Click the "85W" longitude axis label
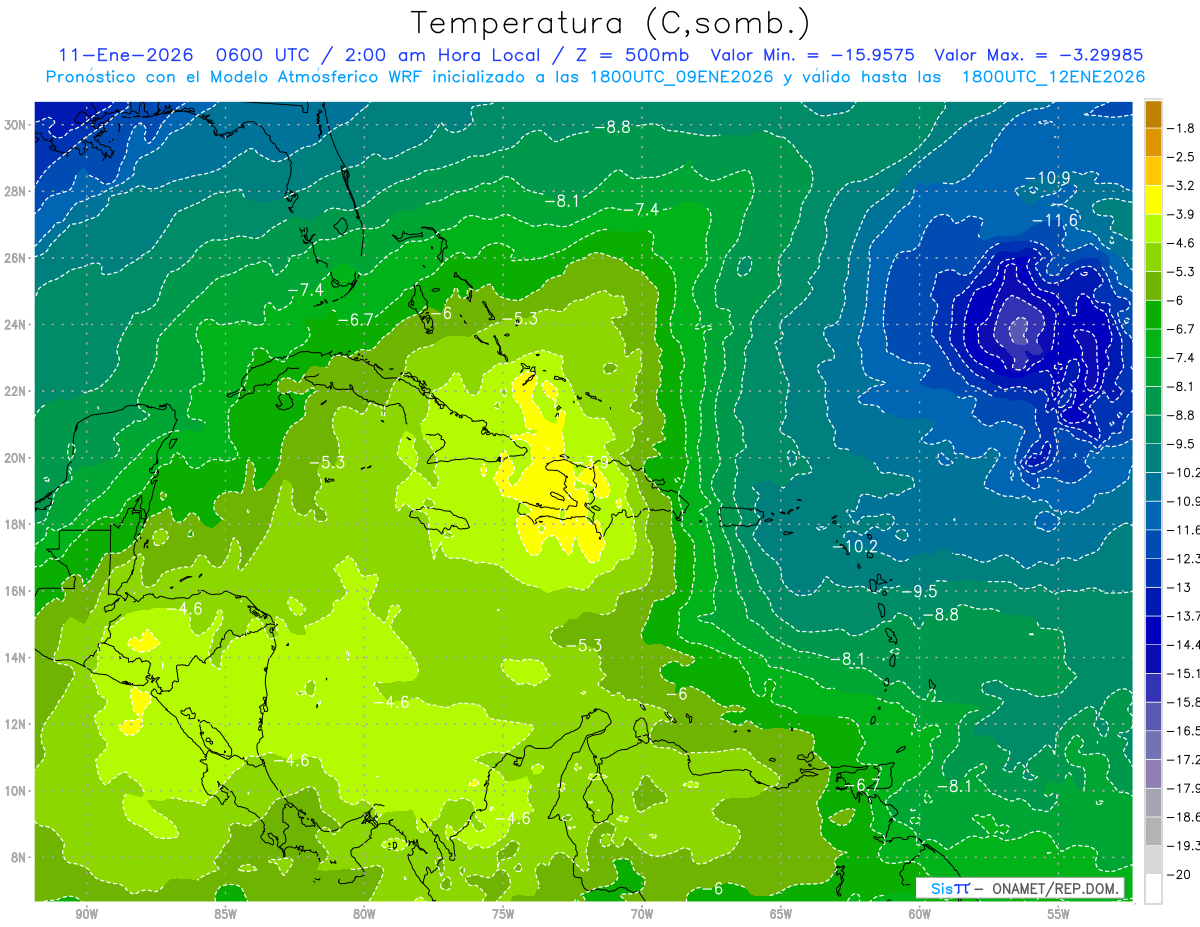Image resolution: width=1200 pixels, height=927 pixels. (225, 914)
